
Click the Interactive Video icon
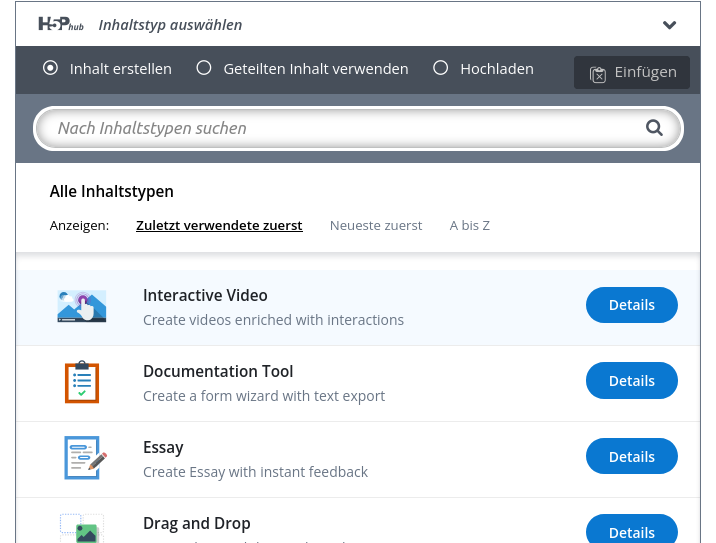coord(82,306)
